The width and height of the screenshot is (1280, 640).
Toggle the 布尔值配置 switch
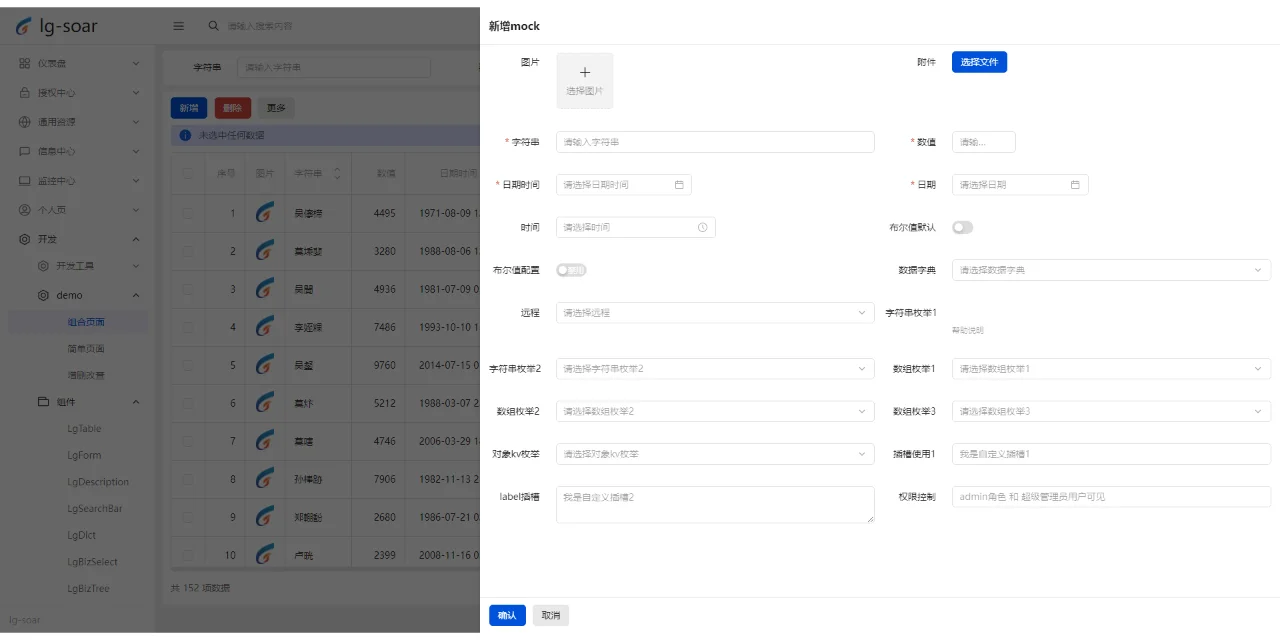click(571, 270)
